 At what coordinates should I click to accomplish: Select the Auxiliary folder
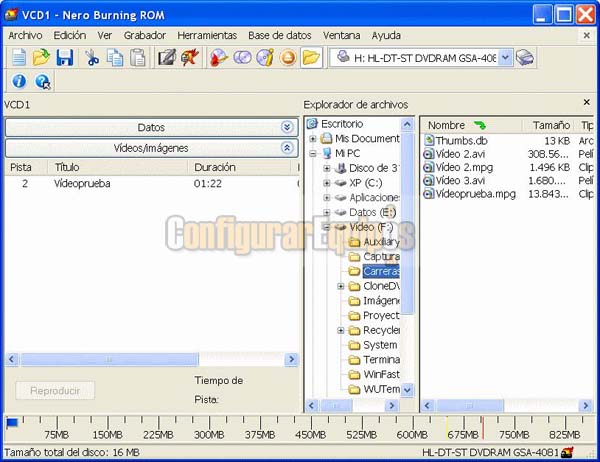coord(382,242)
